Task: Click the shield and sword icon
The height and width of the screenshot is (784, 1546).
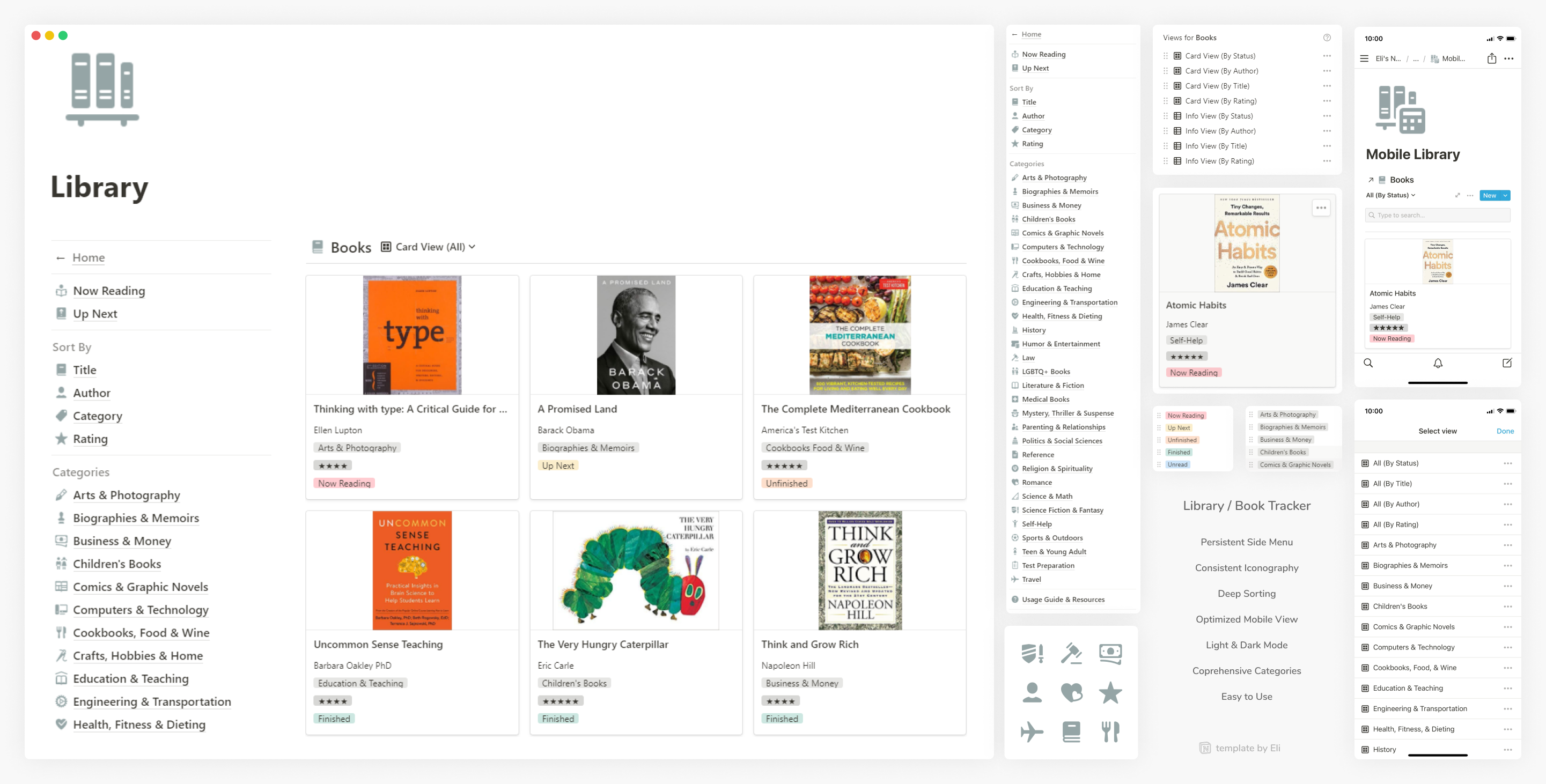Action: (1032, 654)
